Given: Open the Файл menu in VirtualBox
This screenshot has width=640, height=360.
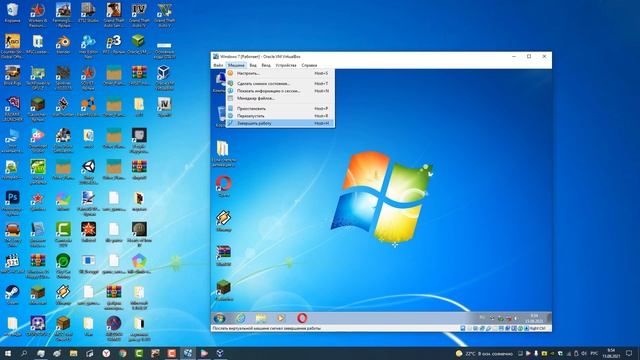Looking at the screenshot, I should click(218, 65).
